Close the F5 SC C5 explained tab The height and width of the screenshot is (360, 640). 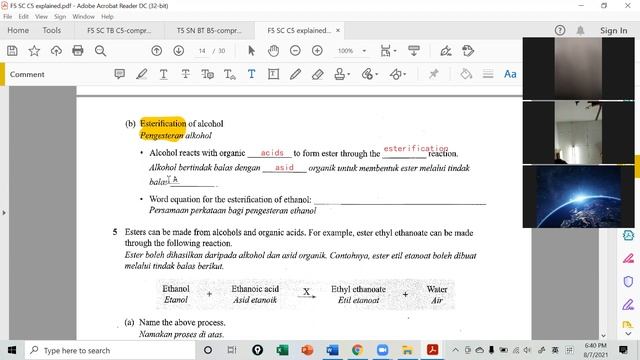point(338,30)
